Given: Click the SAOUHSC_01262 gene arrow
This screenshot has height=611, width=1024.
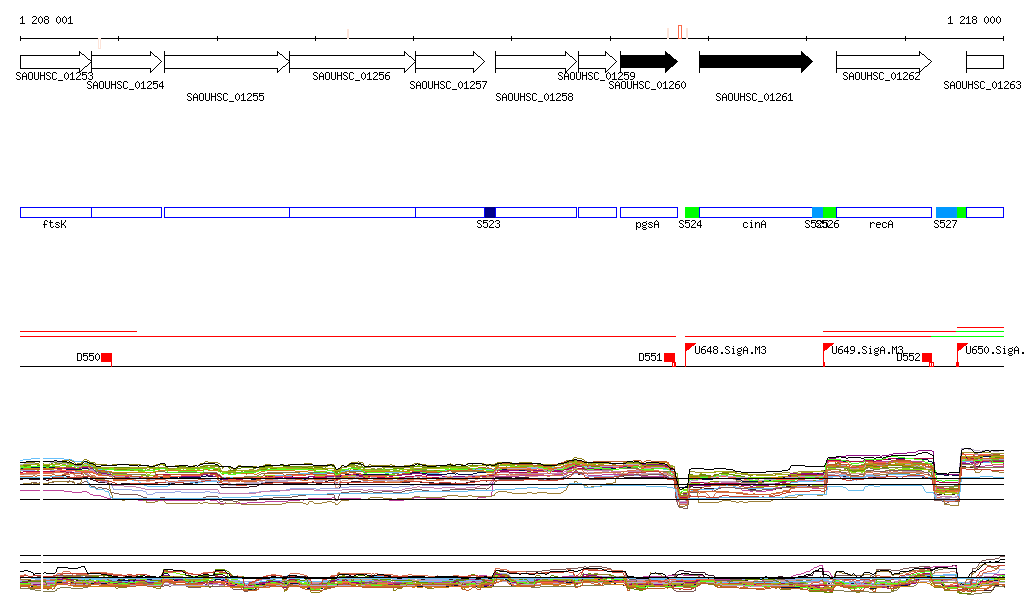Looking at the screenshot, I should (x=882, y=62).
